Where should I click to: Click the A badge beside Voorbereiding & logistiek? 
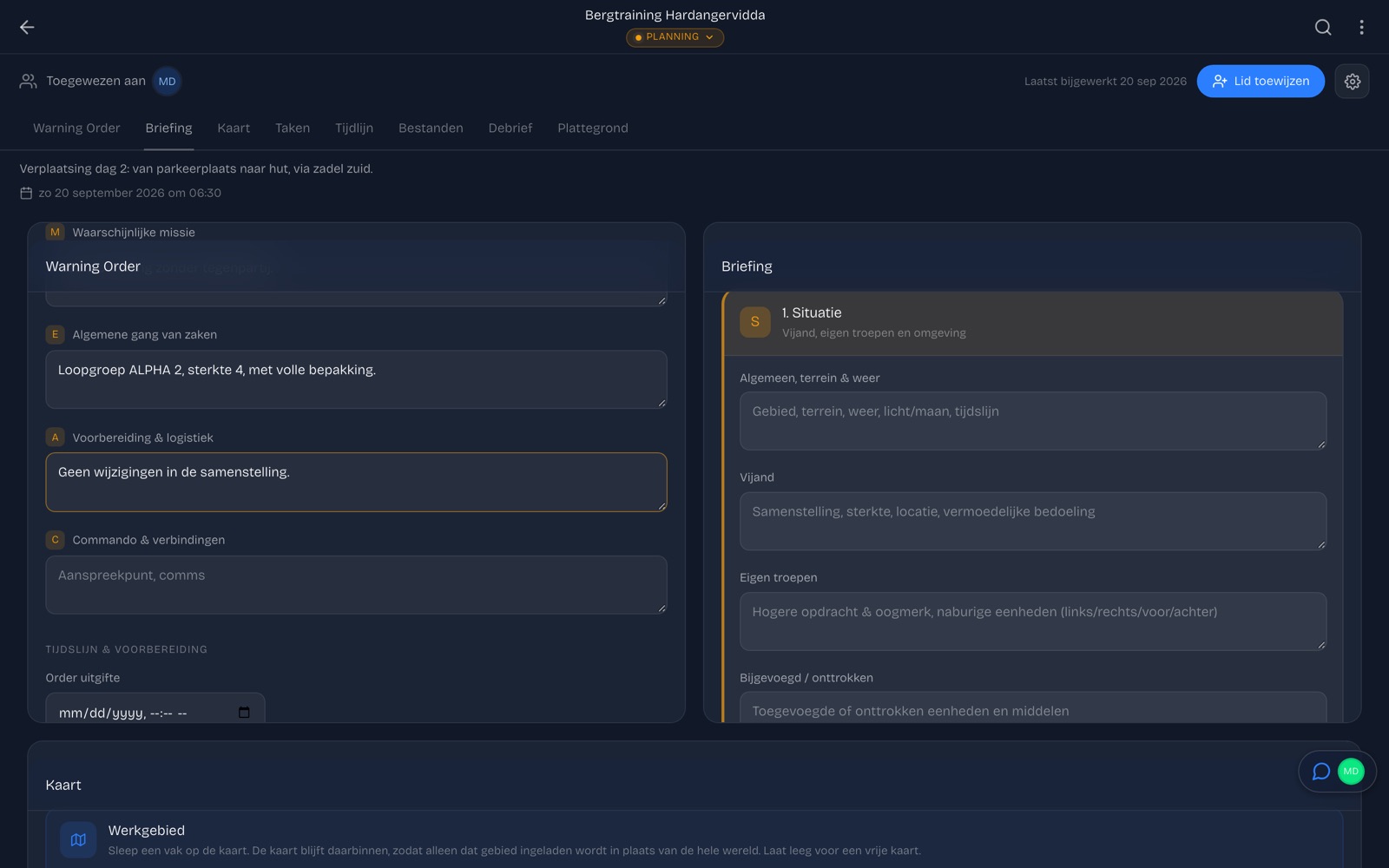coord(55,437)
